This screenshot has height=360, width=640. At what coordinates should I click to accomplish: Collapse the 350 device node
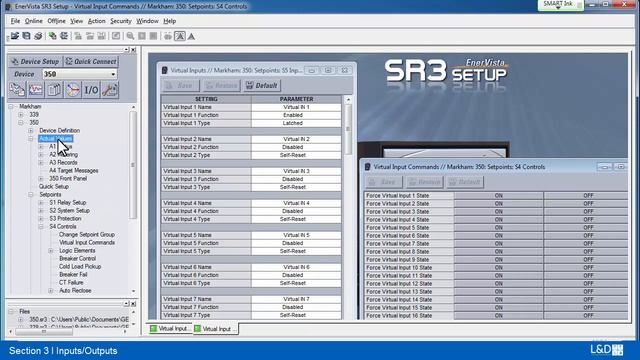[x=21, y=122]
